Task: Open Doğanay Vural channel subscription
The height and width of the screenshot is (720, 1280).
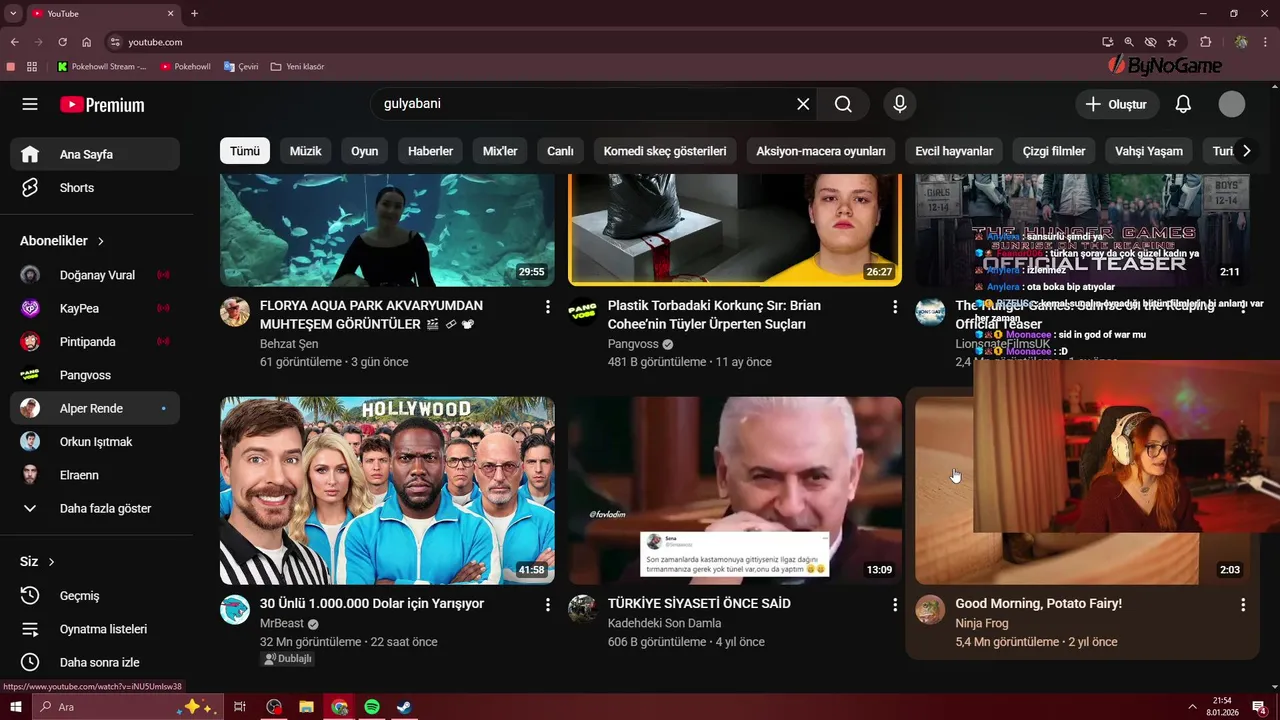Action: [95, 275]
